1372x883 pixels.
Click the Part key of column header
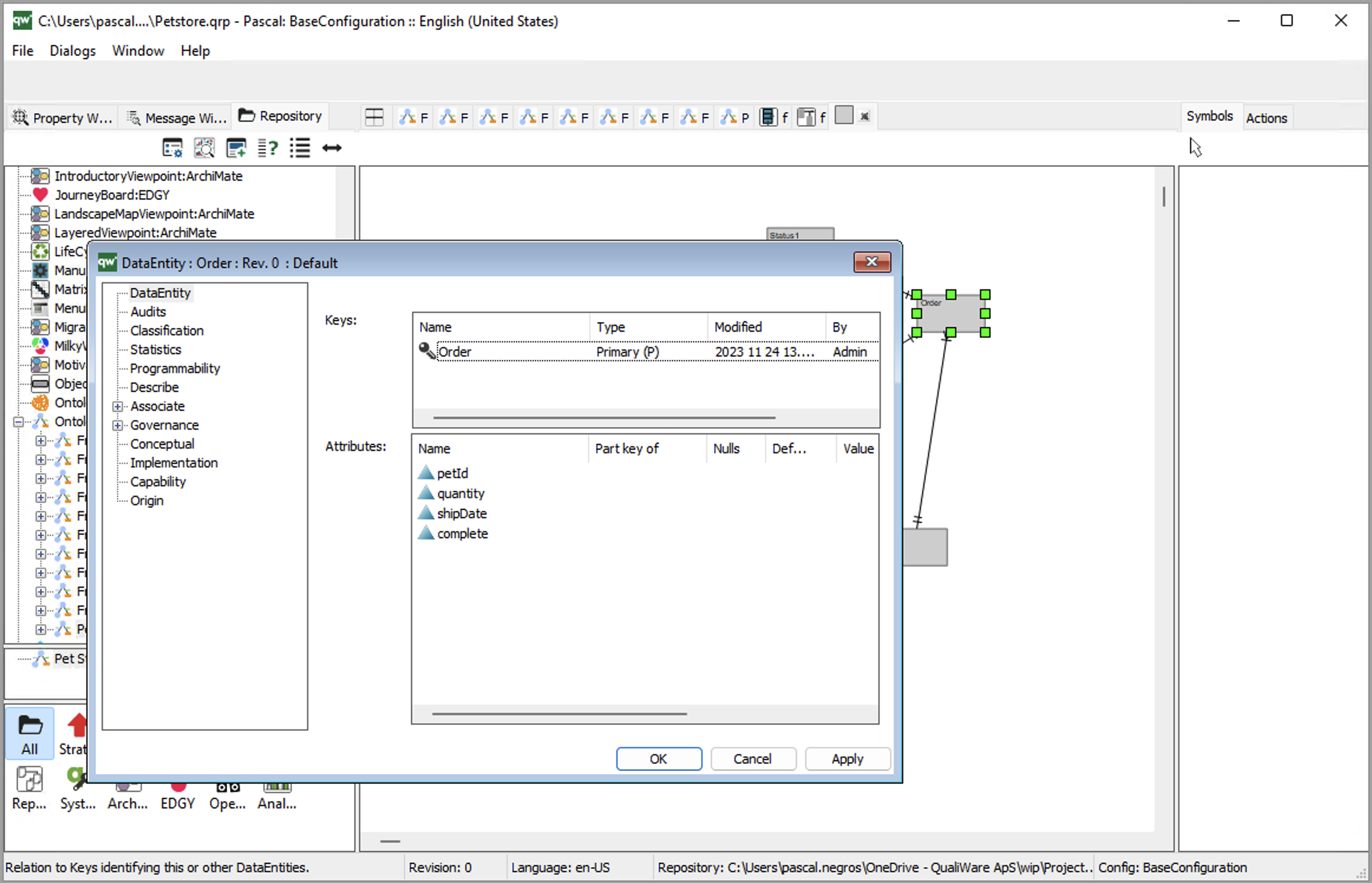point(647,449)
